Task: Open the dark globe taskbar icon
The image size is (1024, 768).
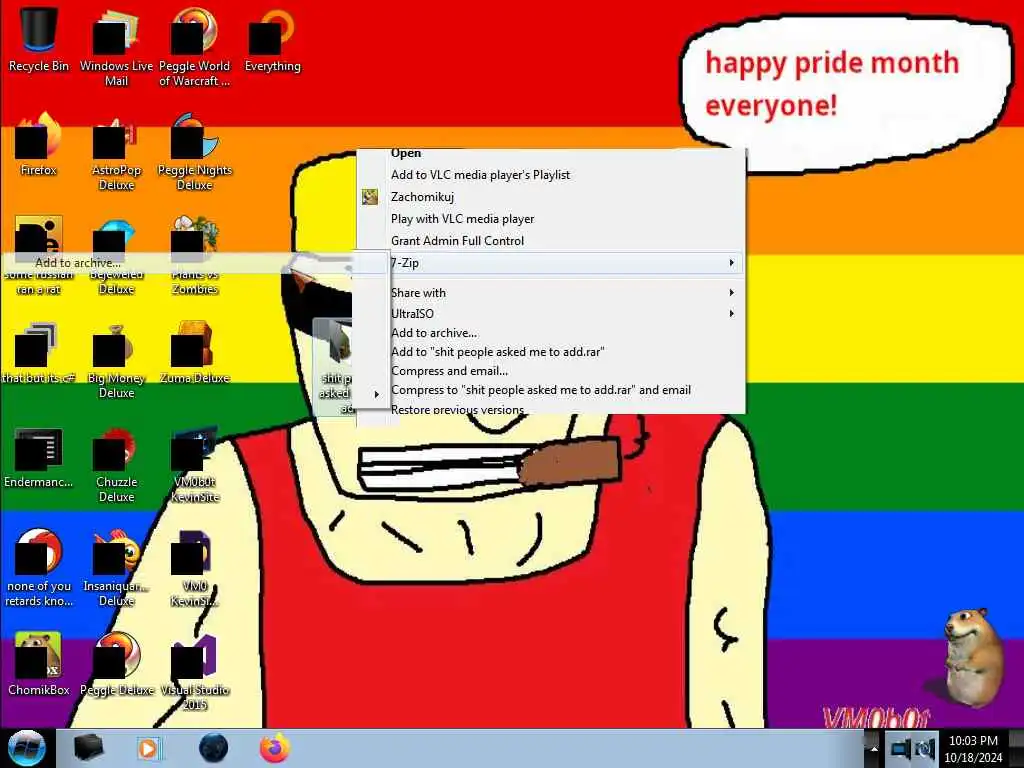Action: (x=213, y=748)
